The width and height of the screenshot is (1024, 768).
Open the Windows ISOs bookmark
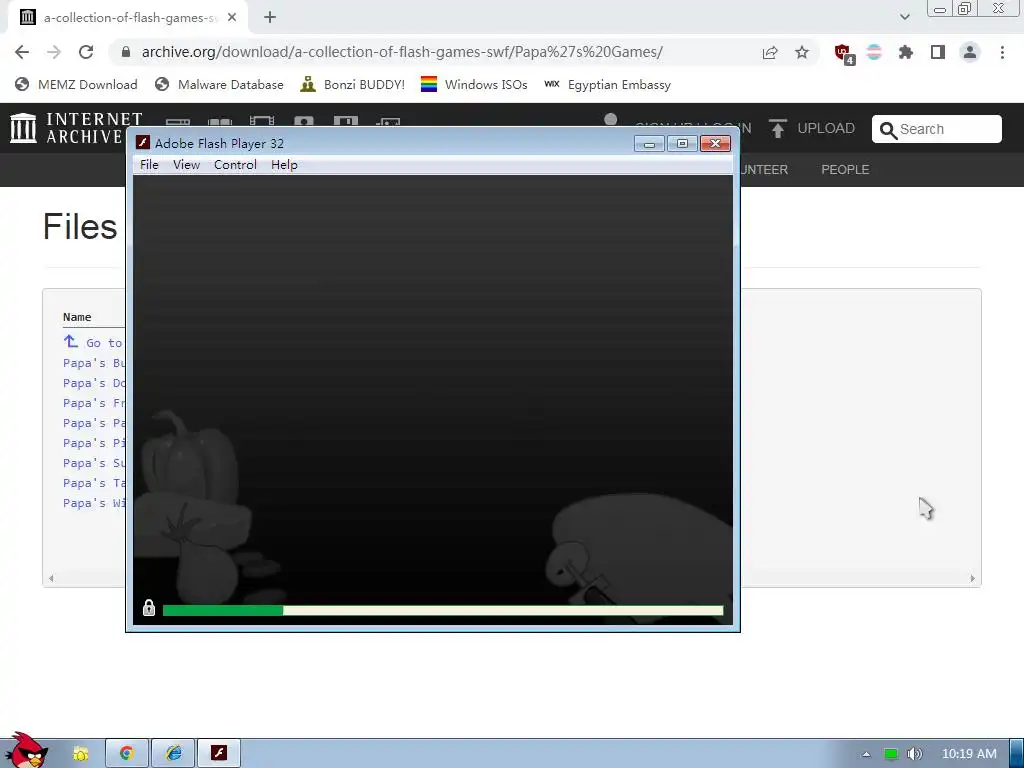click(x=474, y=84)
